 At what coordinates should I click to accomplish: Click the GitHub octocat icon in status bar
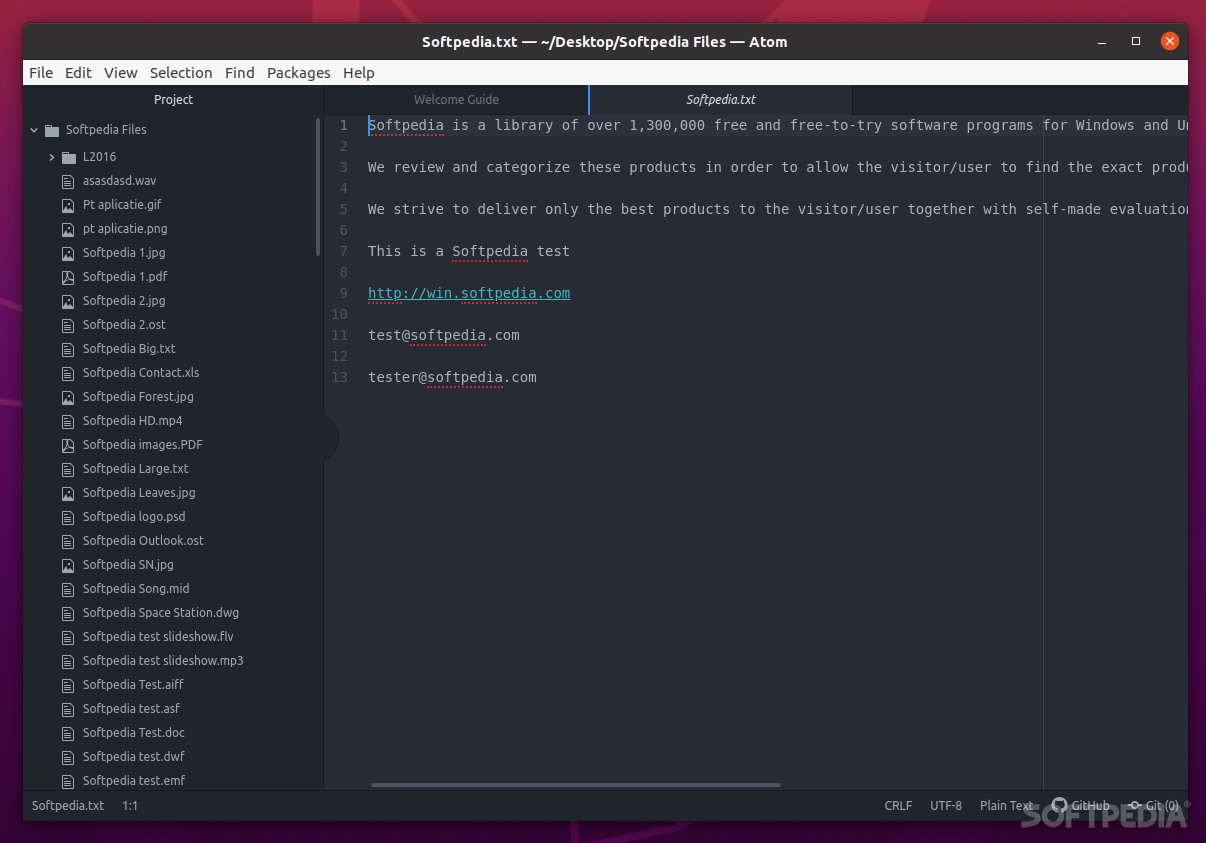tap(1059, 805)
